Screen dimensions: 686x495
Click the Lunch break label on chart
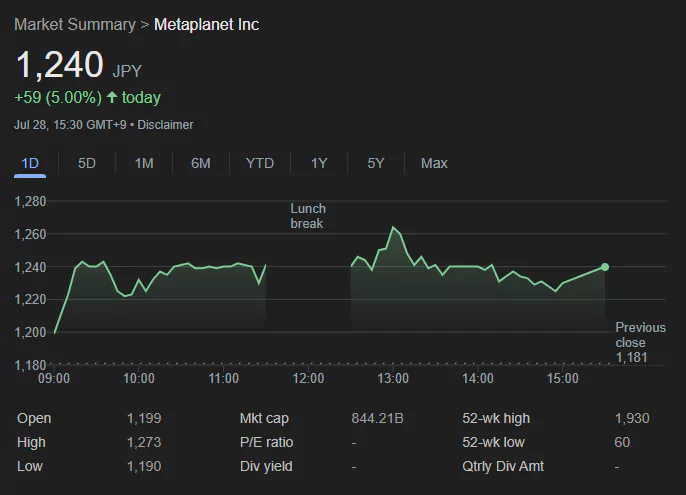308,216
